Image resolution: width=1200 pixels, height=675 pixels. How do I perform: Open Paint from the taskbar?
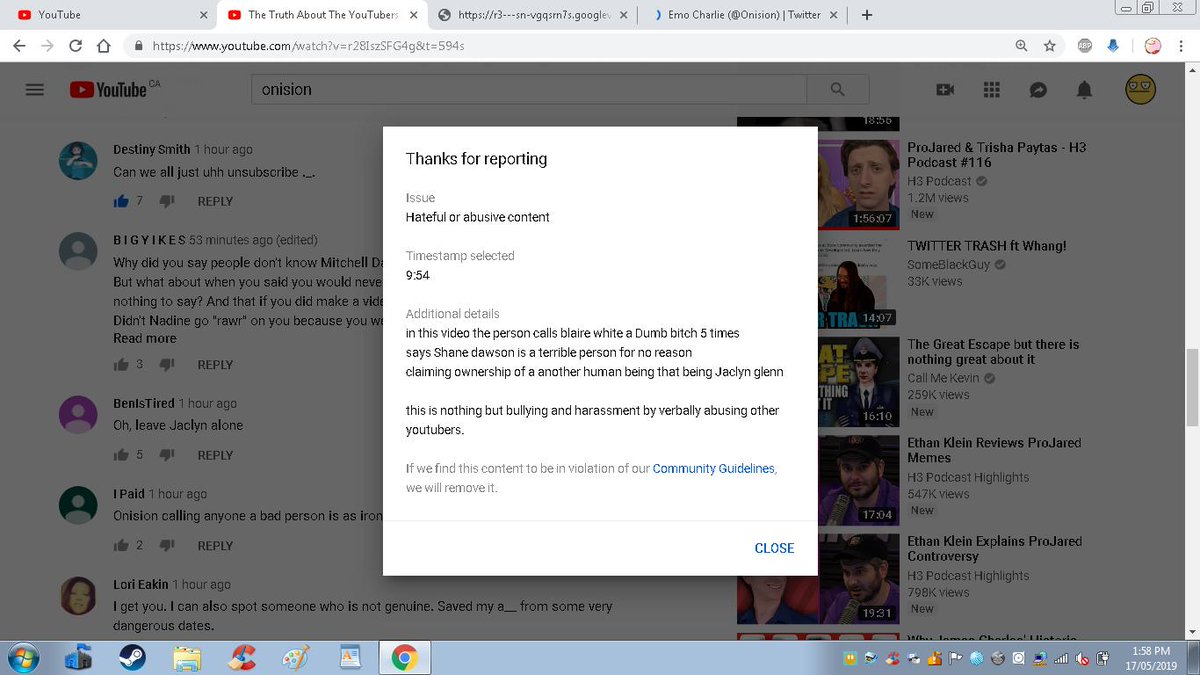click(x=295, y=657)
